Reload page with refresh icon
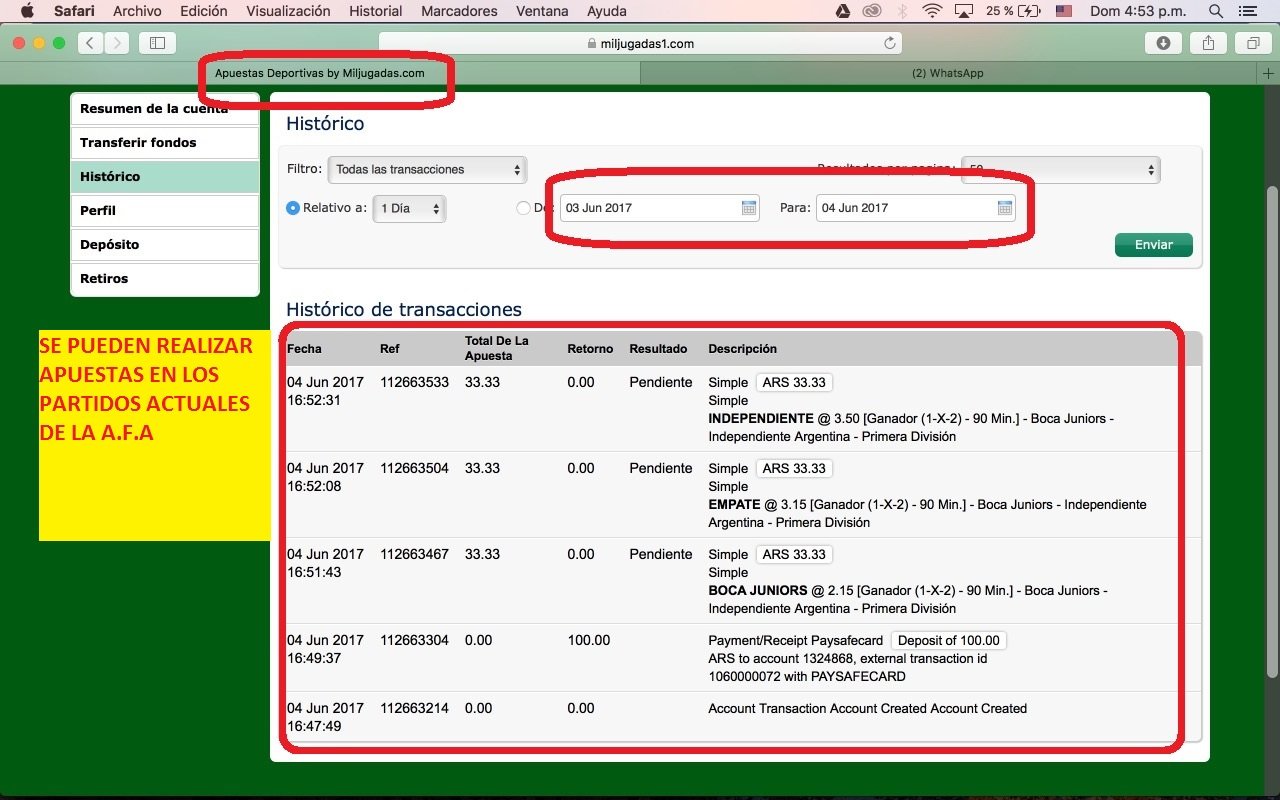The image size is (1280, 800). click(x=889, y=43)
